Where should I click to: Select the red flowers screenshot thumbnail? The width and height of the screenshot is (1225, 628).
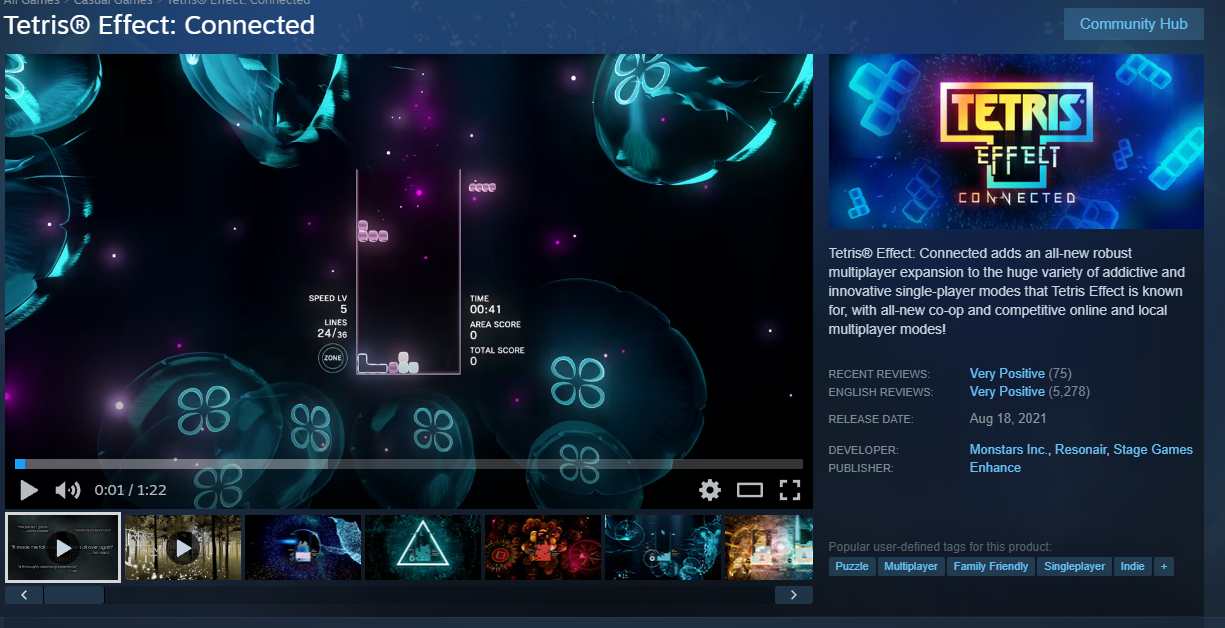543,547
